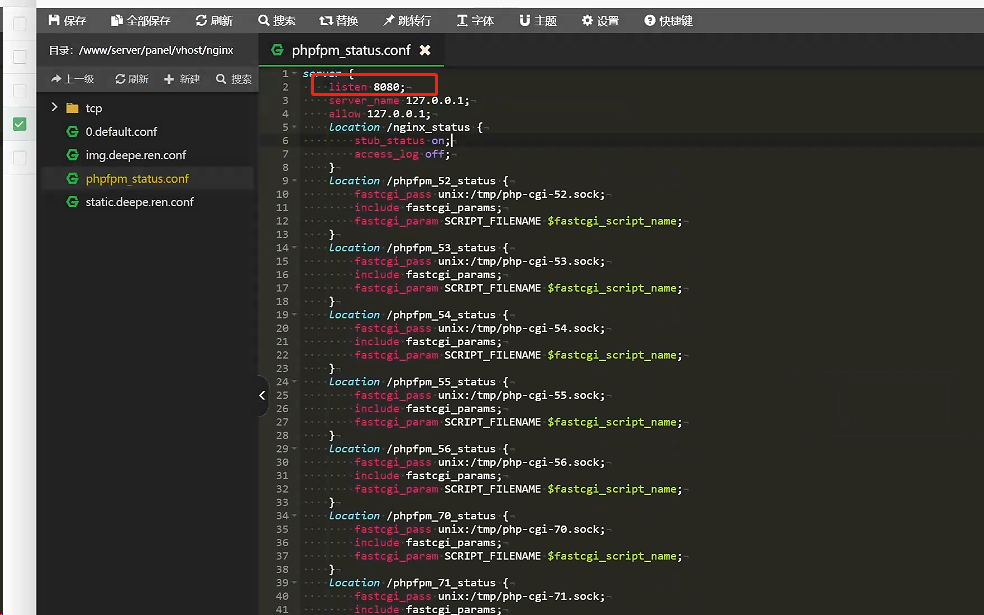The height and width of the screenshot is (615, 984).
Task: Open Jump to line (跳转行)
Action: tap(407, 21)
